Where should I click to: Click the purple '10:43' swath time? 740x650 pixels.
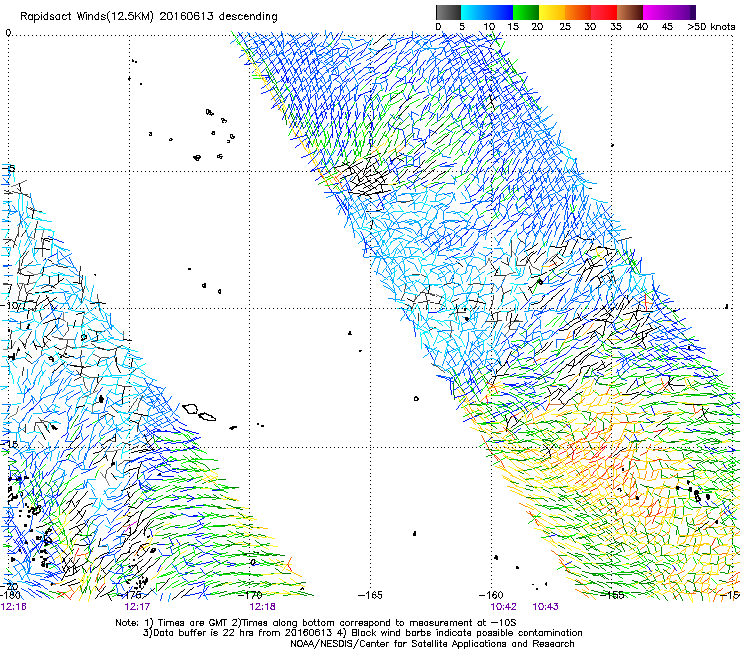546,607
